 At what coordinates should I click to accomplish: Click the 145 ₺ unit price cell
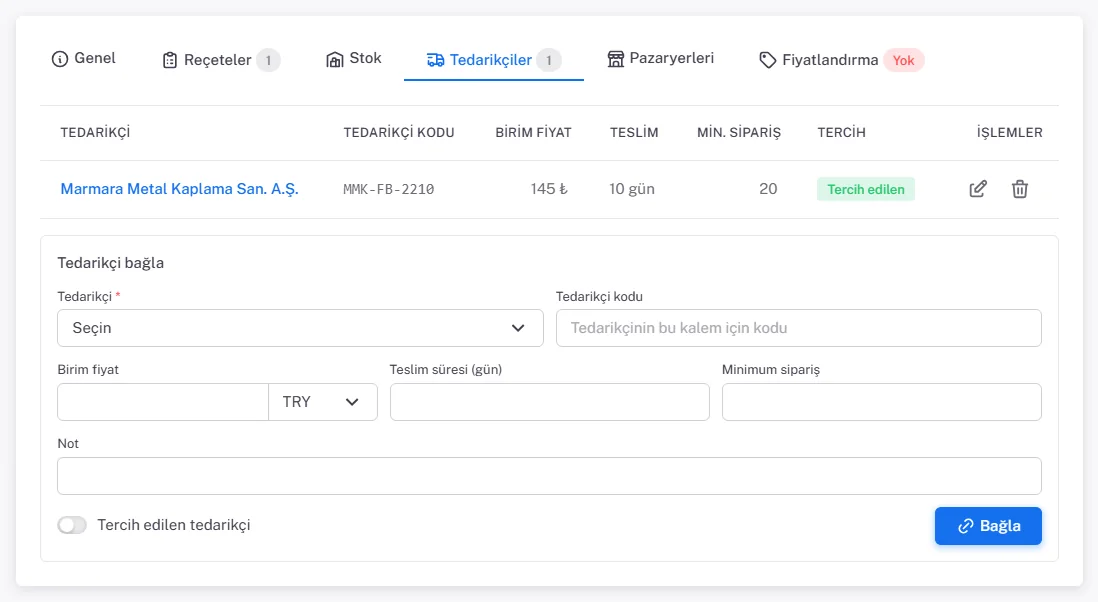[549, 189]
